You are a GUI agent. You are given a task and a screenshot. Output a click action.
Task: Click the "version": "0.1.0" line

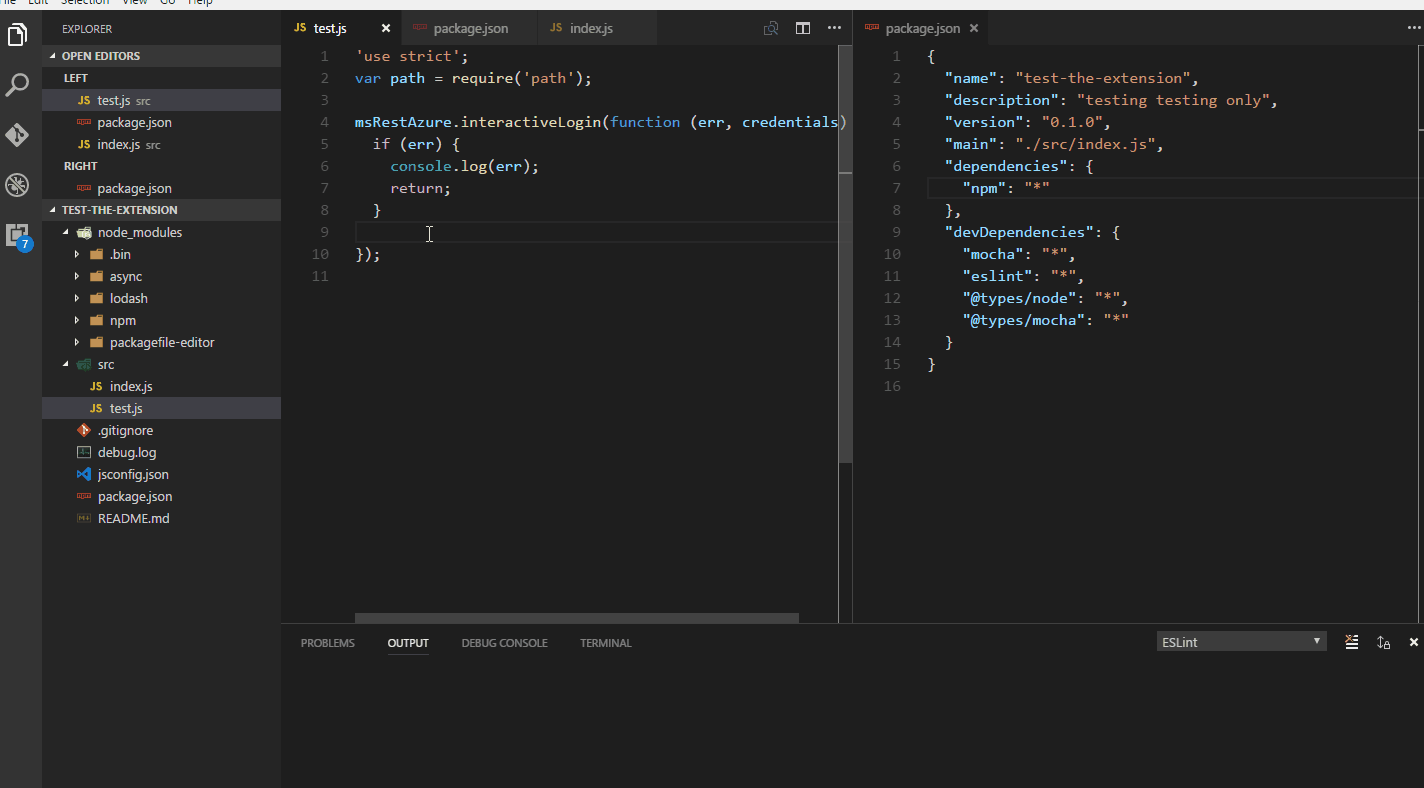tap(1027, 122)
